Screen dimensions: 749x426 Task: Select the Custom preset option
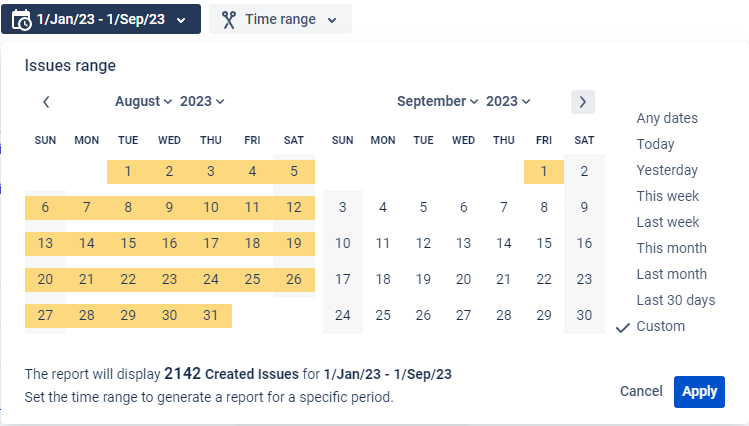(x=660, y=326)
